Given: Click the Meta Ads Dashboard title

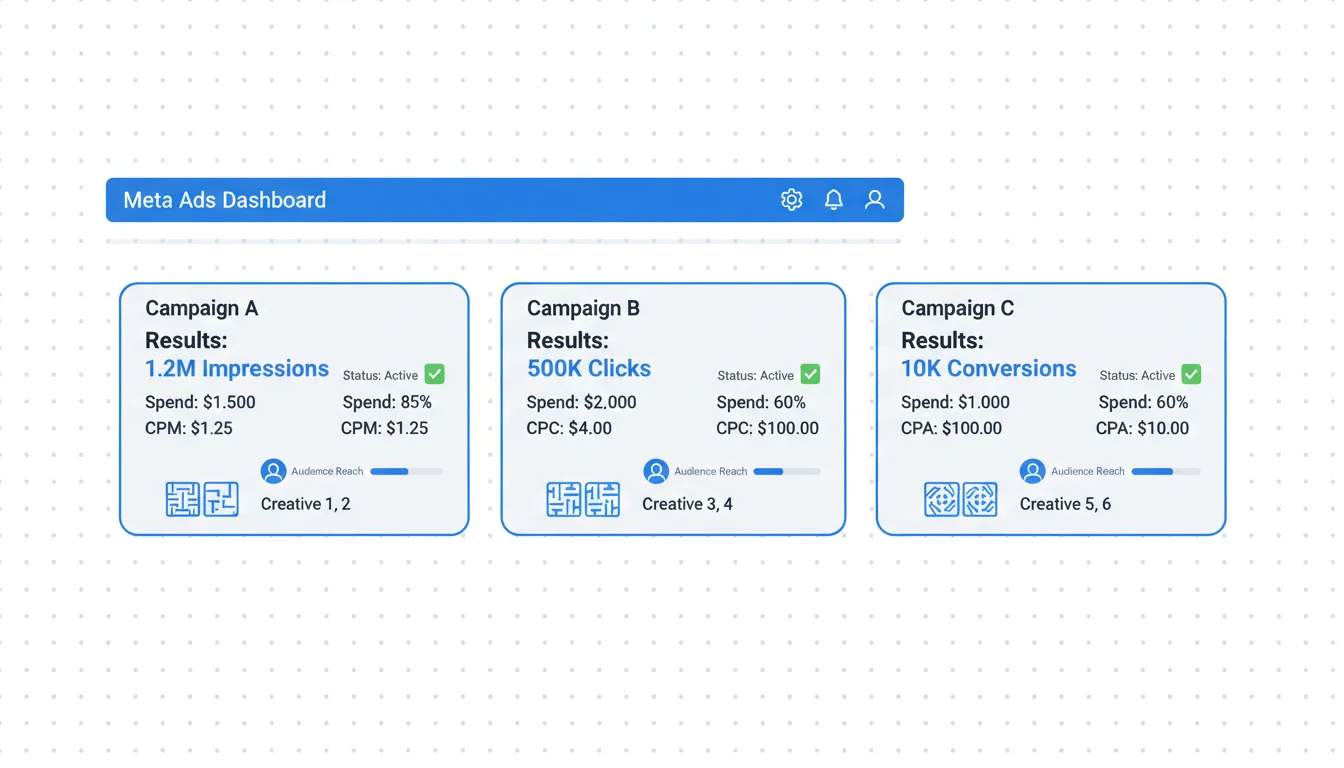Looking at the screenshot, I should point(224,200).
